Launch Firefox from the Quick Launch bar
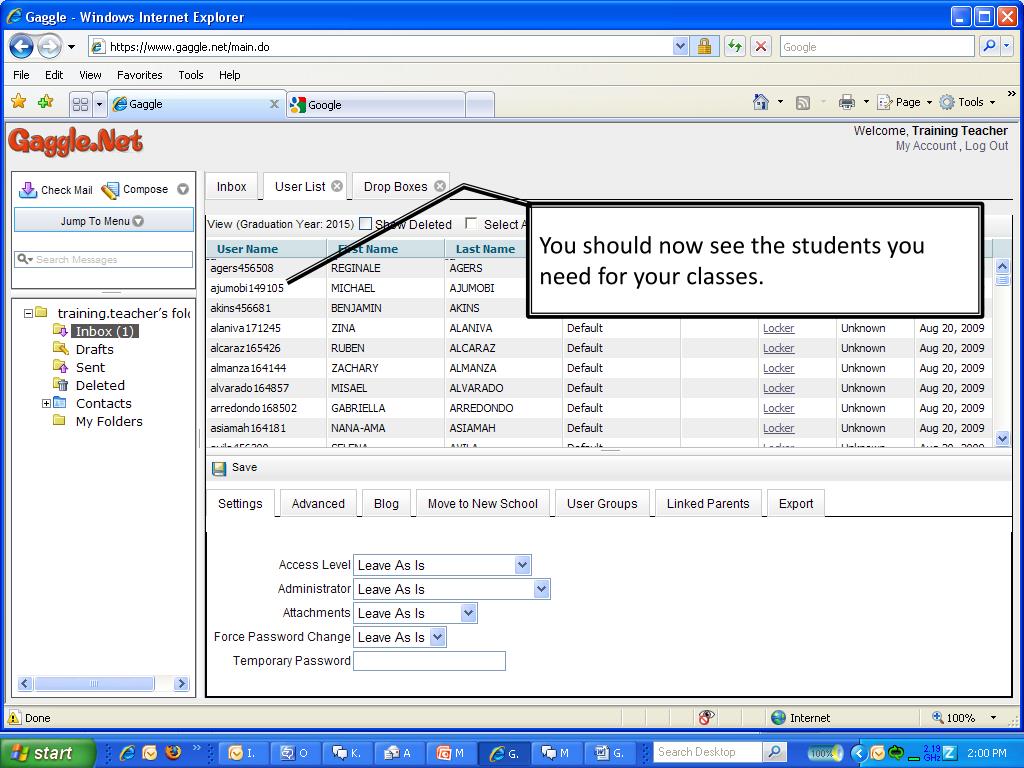Screen dimensions: 1024x768 pyautogui.click(x=173, y=752)
